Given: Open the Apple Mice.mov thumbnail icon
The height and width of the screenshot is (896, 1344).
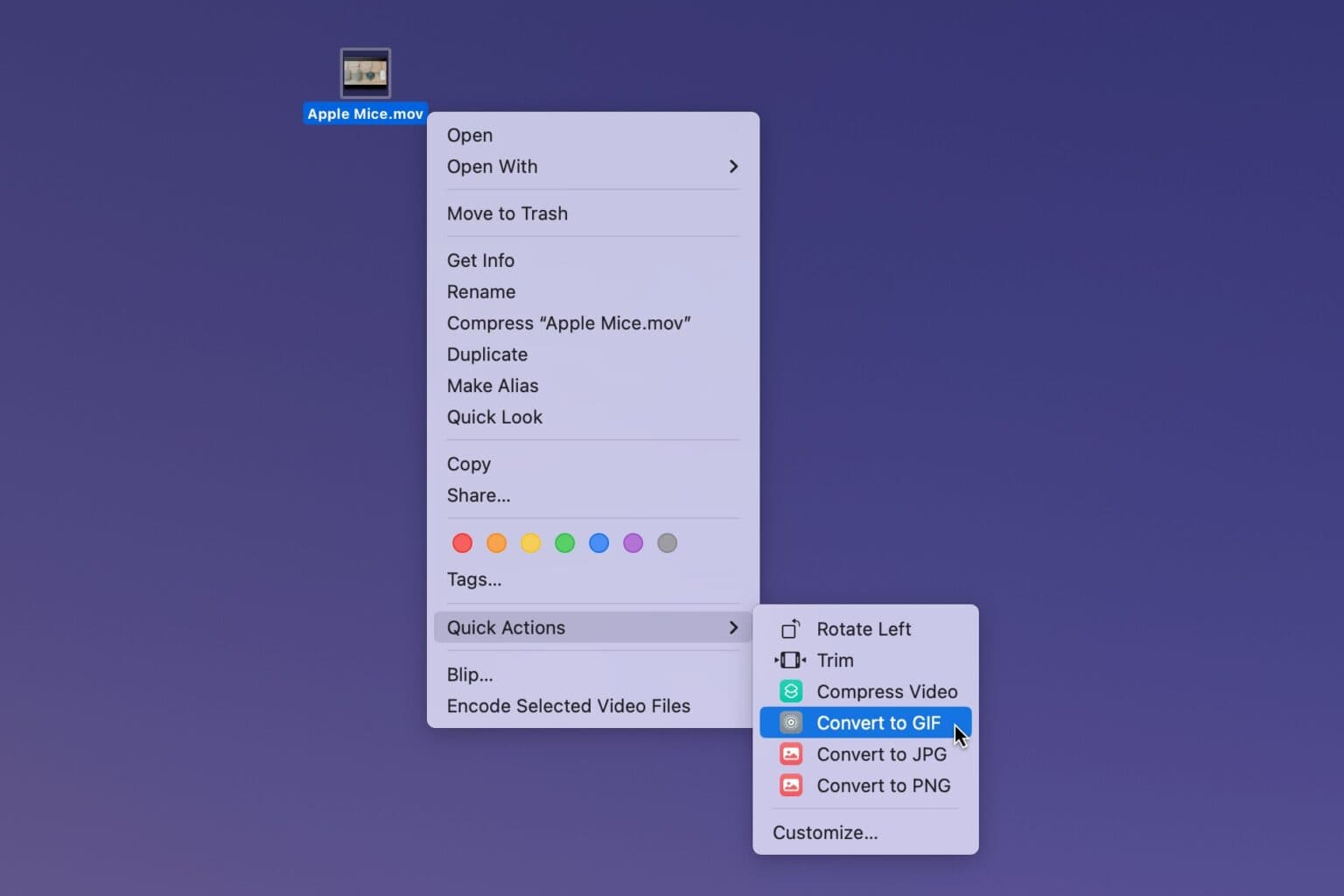Looking at the screenshot, I should [365, 73].
